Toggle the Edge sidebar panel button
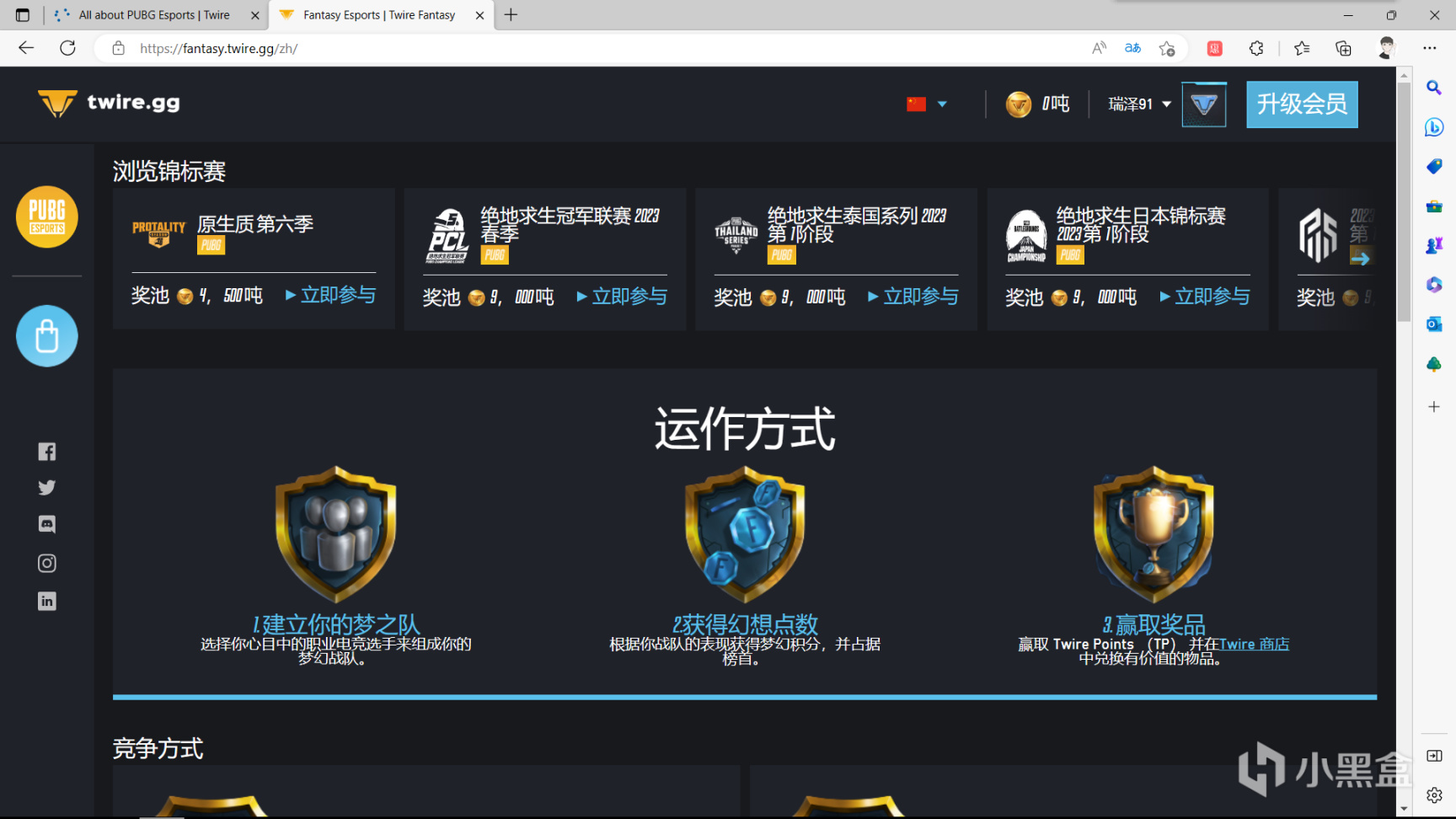 click(1434, 756)
